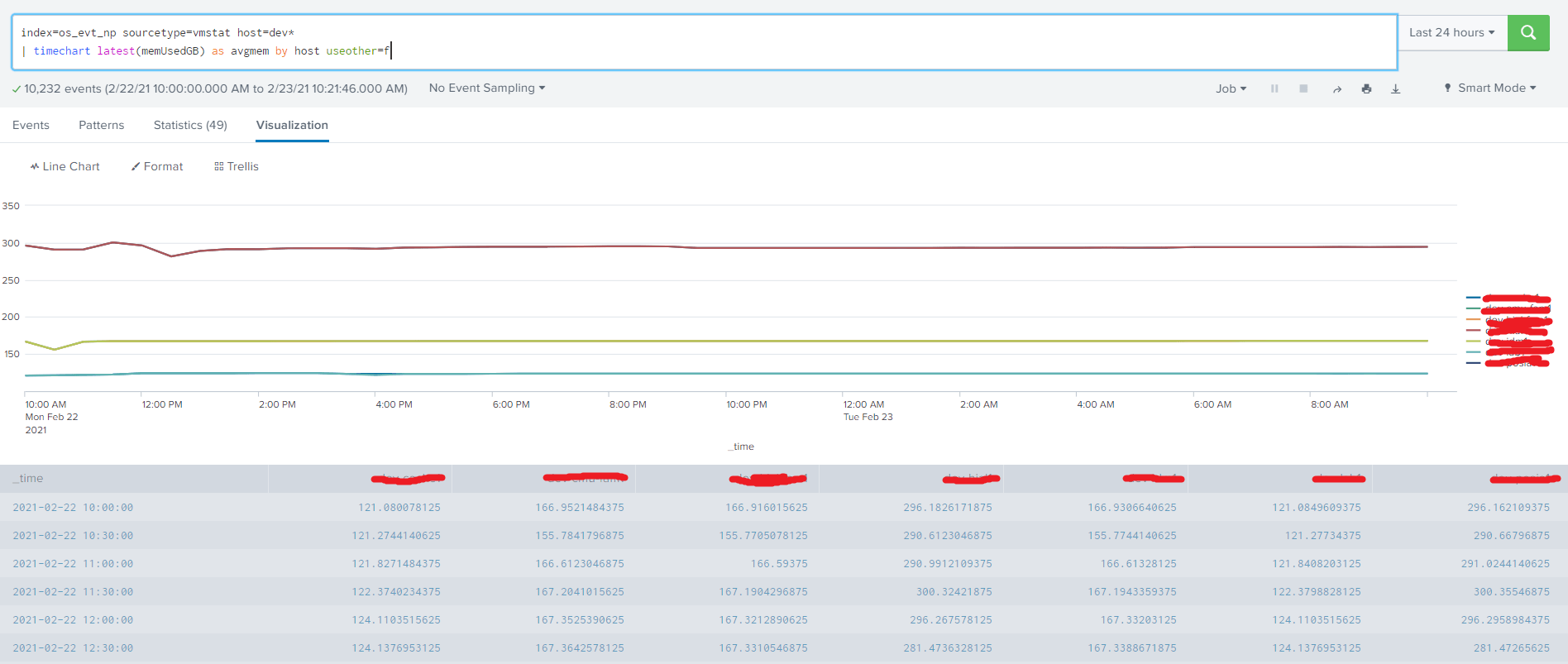The width and height of the screenshot is (1568, 664).
Task: Click the cell value 167.33203125
Action: tap(1138, 620)
